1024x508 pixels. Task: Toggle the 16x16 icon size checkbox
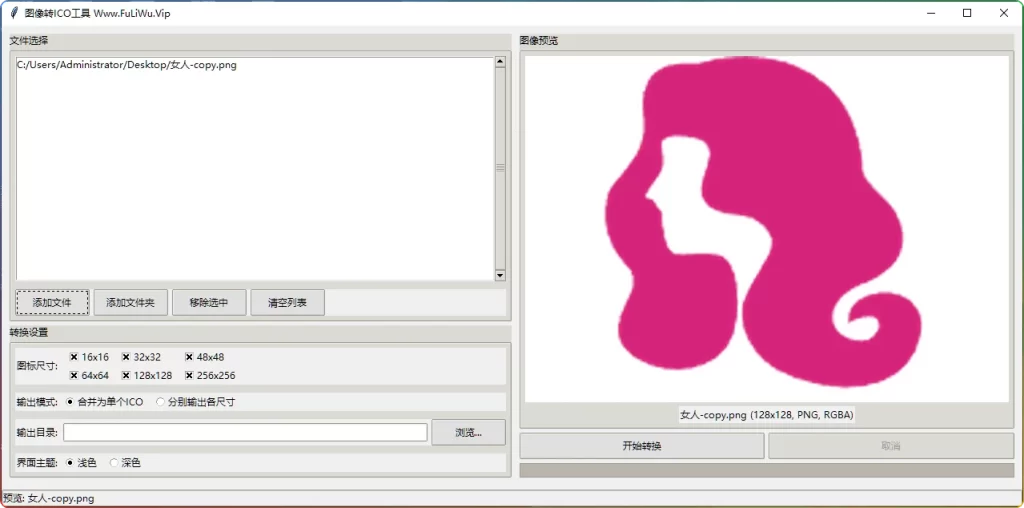tap(89, 357)
